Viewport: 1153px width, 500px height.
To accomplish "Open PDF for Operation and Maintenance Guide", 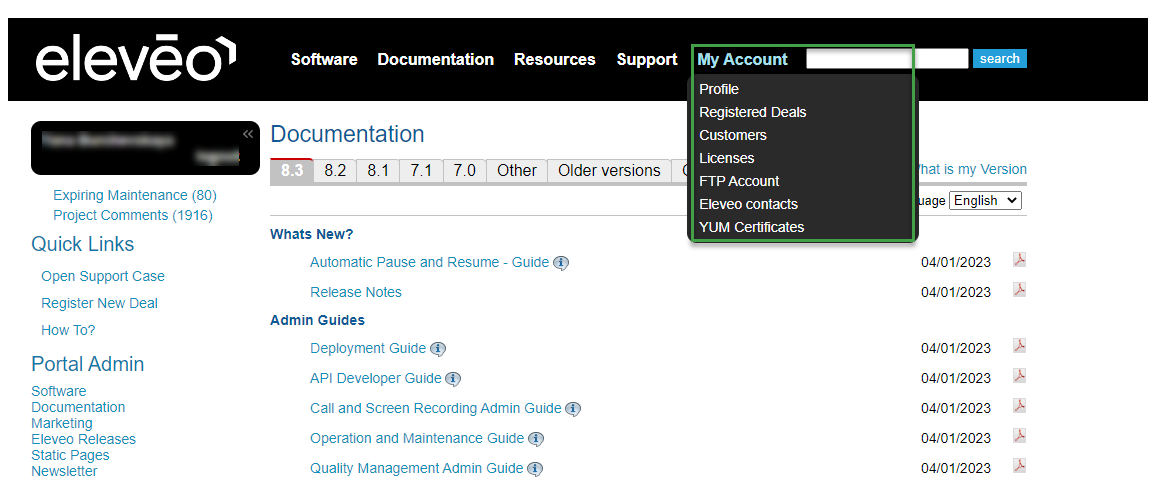I will coord(1019,436).
